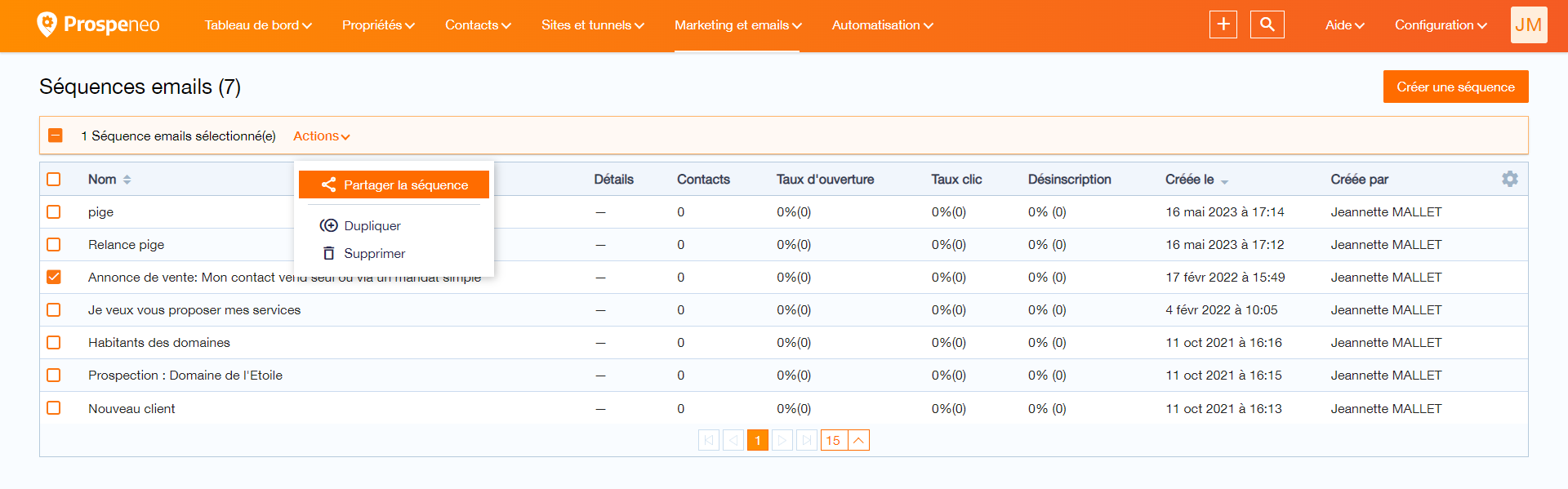Check the box for Relance pige

54,244
